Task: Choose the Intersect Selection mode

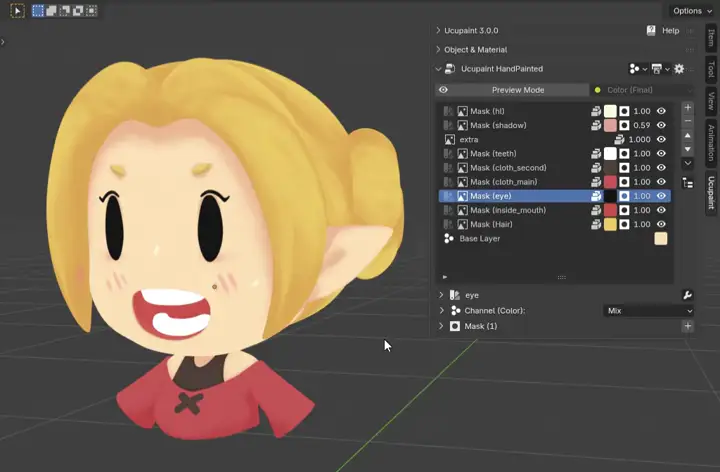Action: [91, 11]
